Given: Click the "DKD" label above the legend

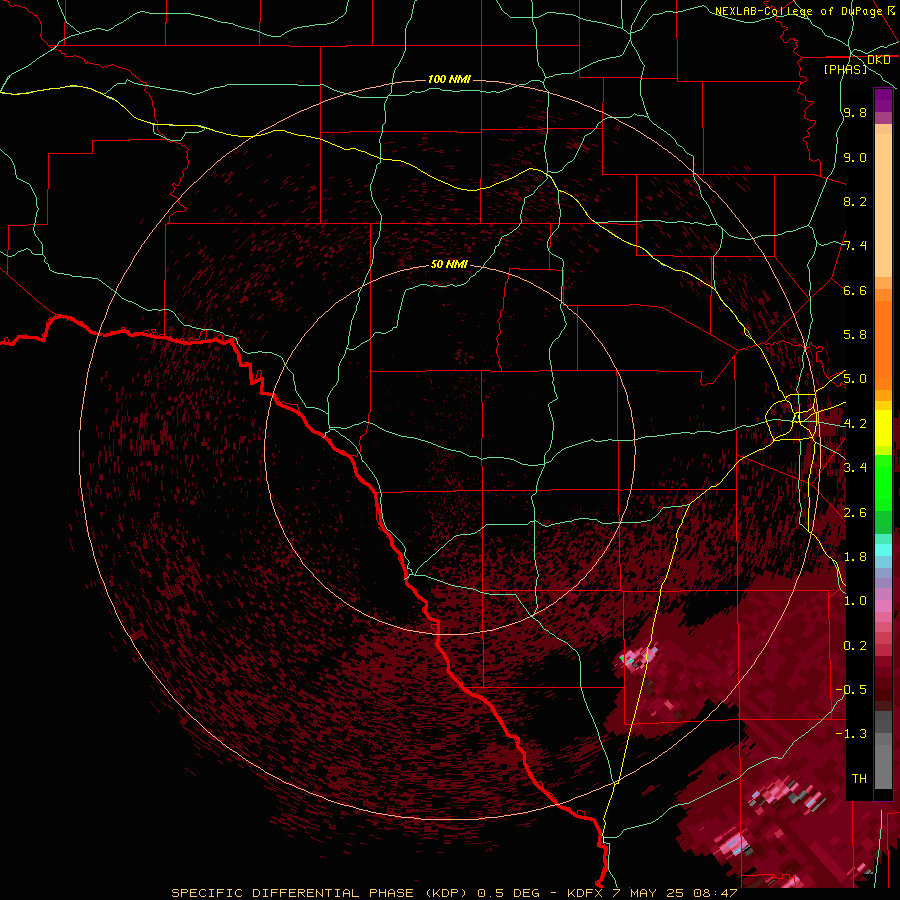Looking at the screenshot, I should click(x=878, y=60).
